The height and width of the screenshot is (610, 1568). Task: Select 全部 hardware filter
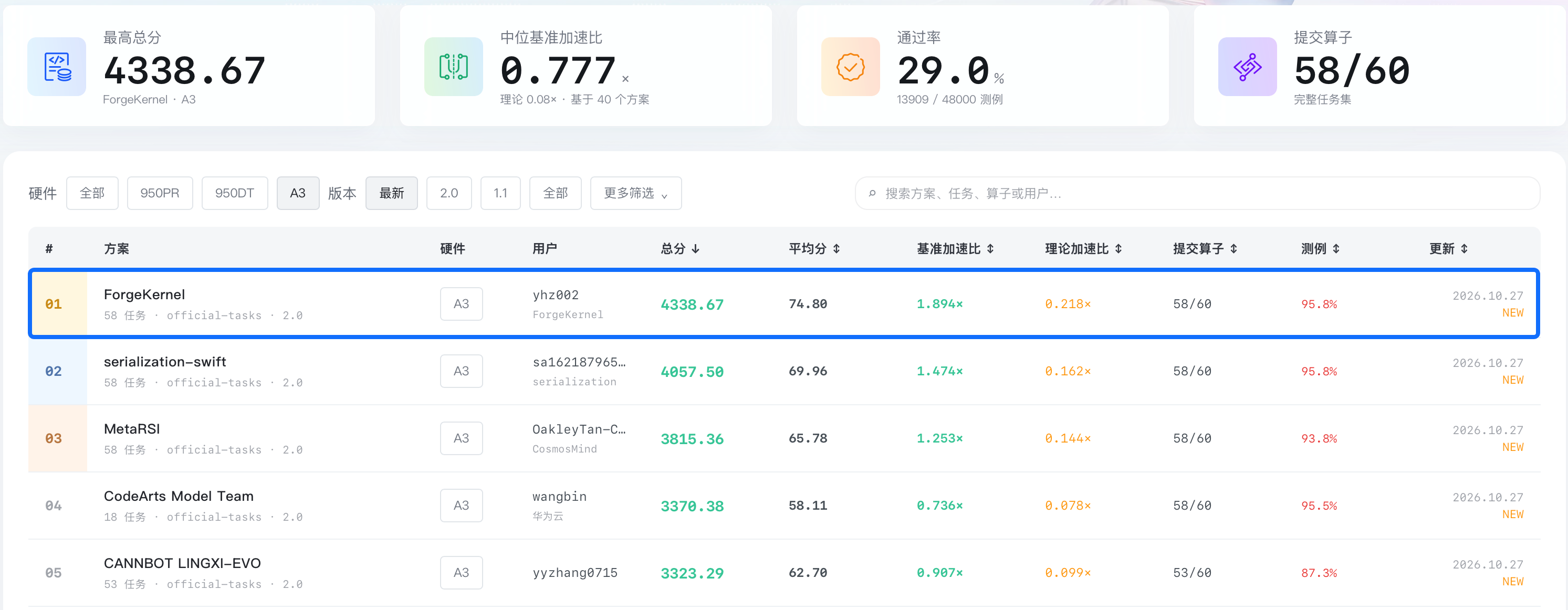pyautogui.click(x=92, y=193)
